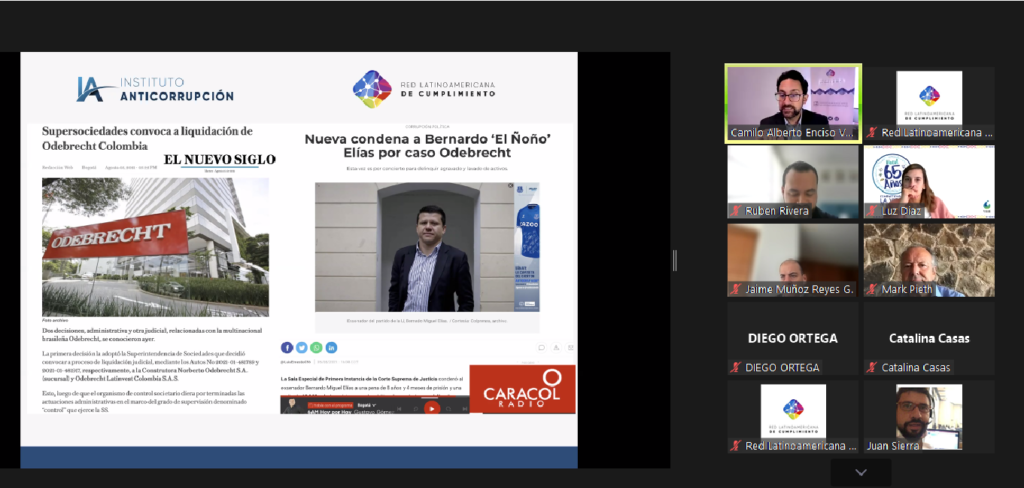This screenshot has width=1024, height=488.
Task: Skip to next track in the radio player
Action: click(463, 409)
